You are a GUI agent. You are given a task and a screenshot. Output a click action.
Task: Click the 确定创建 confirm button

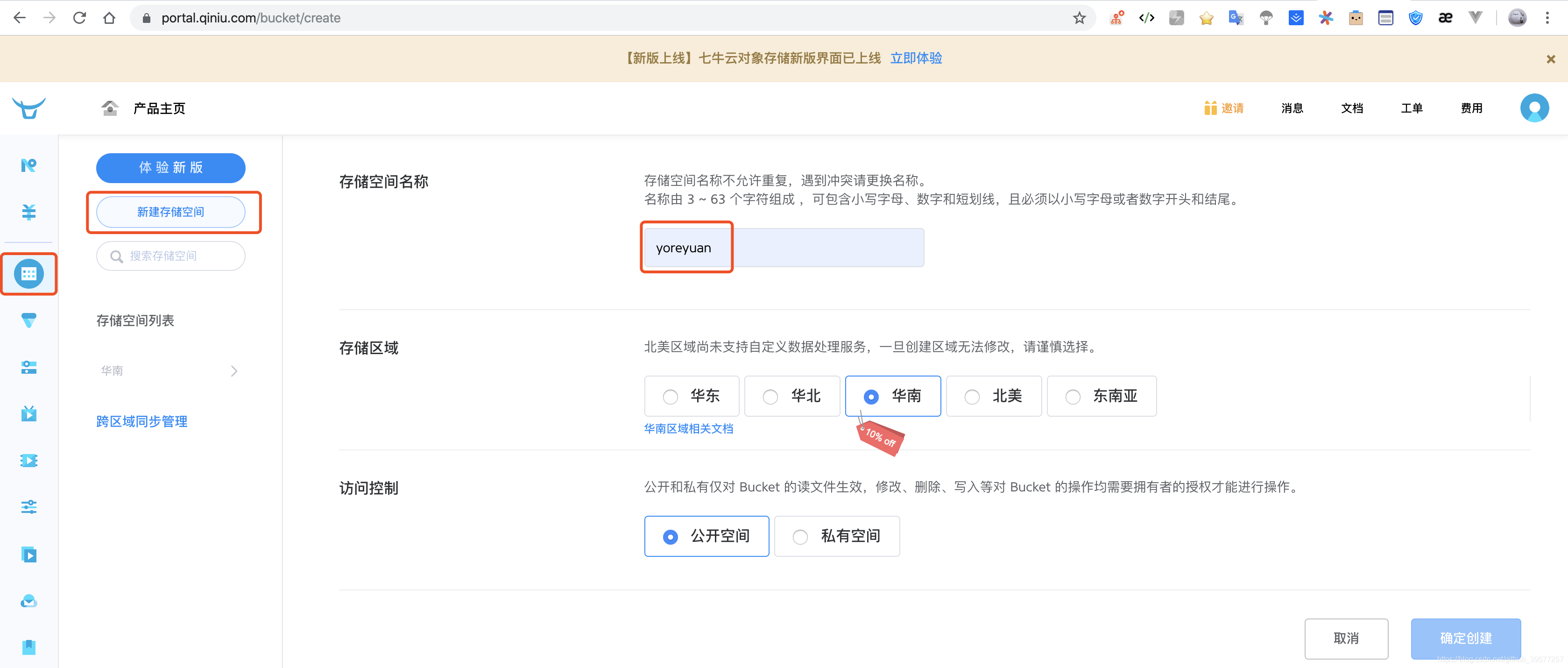[x=1465, y=638]
